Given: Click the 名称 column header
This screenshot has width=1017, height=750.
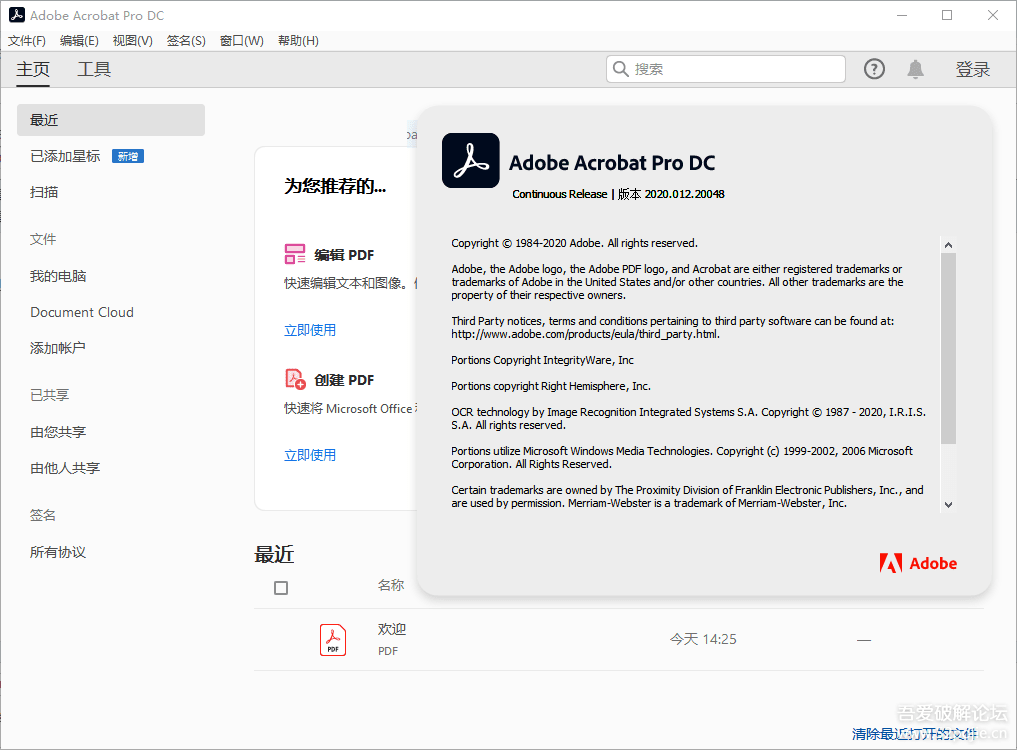Looking at the screenshot, I should pos(391,585).
